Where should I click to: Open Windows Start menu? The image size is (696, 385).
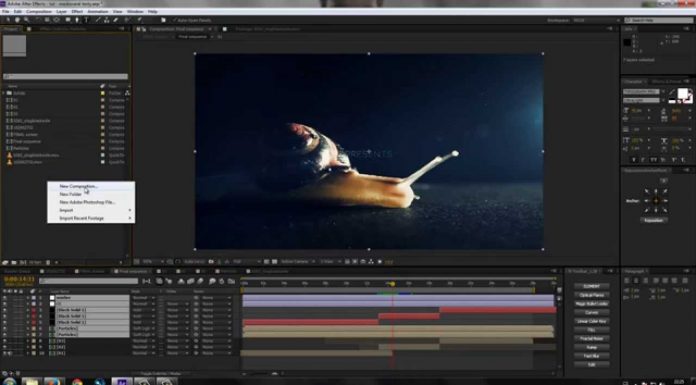click(9, 381)
